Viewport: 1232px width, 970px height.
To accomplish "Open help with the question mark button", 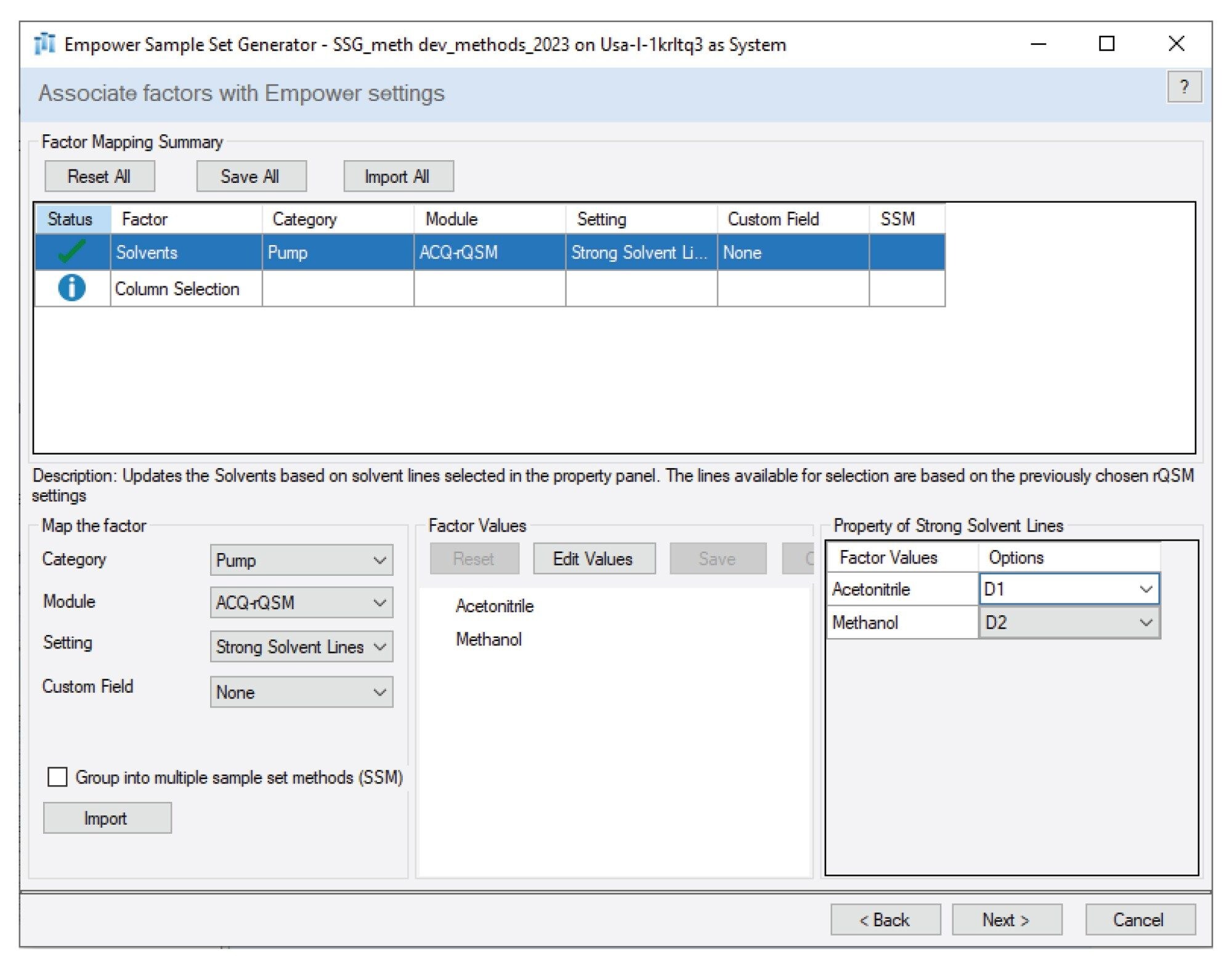I will point(1185,87).
